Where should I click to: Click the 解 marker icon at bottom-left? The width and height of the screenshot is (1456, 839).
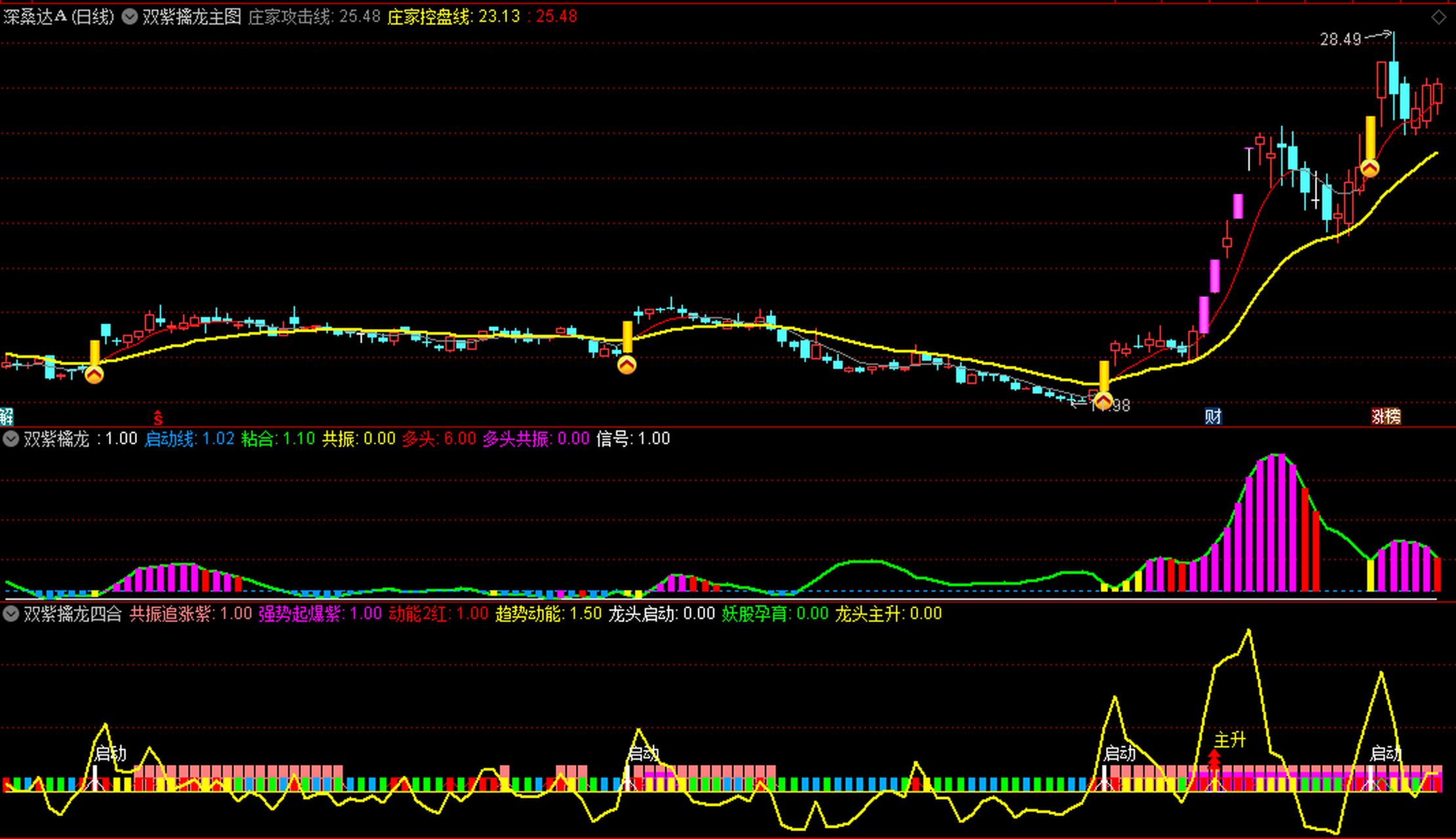point(7,416)
